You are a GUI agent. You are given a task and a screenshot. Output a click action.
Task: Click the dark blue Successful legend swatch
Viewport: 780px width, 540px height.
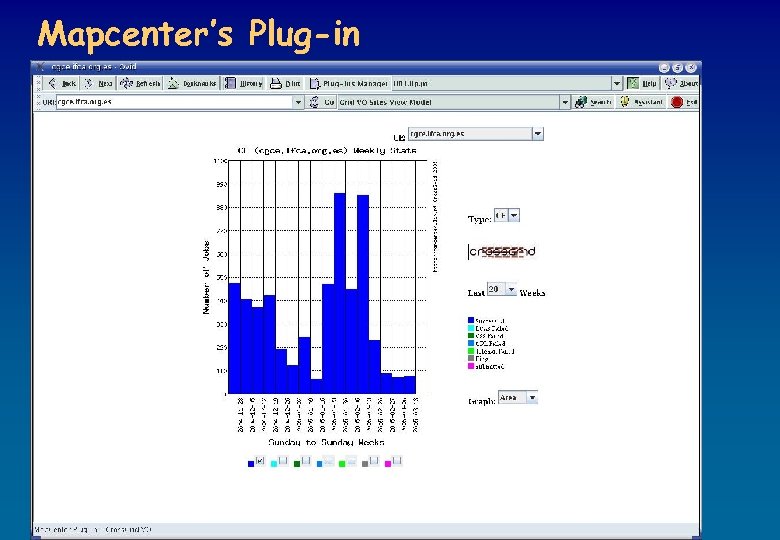pyautogui.click(x=471, y=321)
